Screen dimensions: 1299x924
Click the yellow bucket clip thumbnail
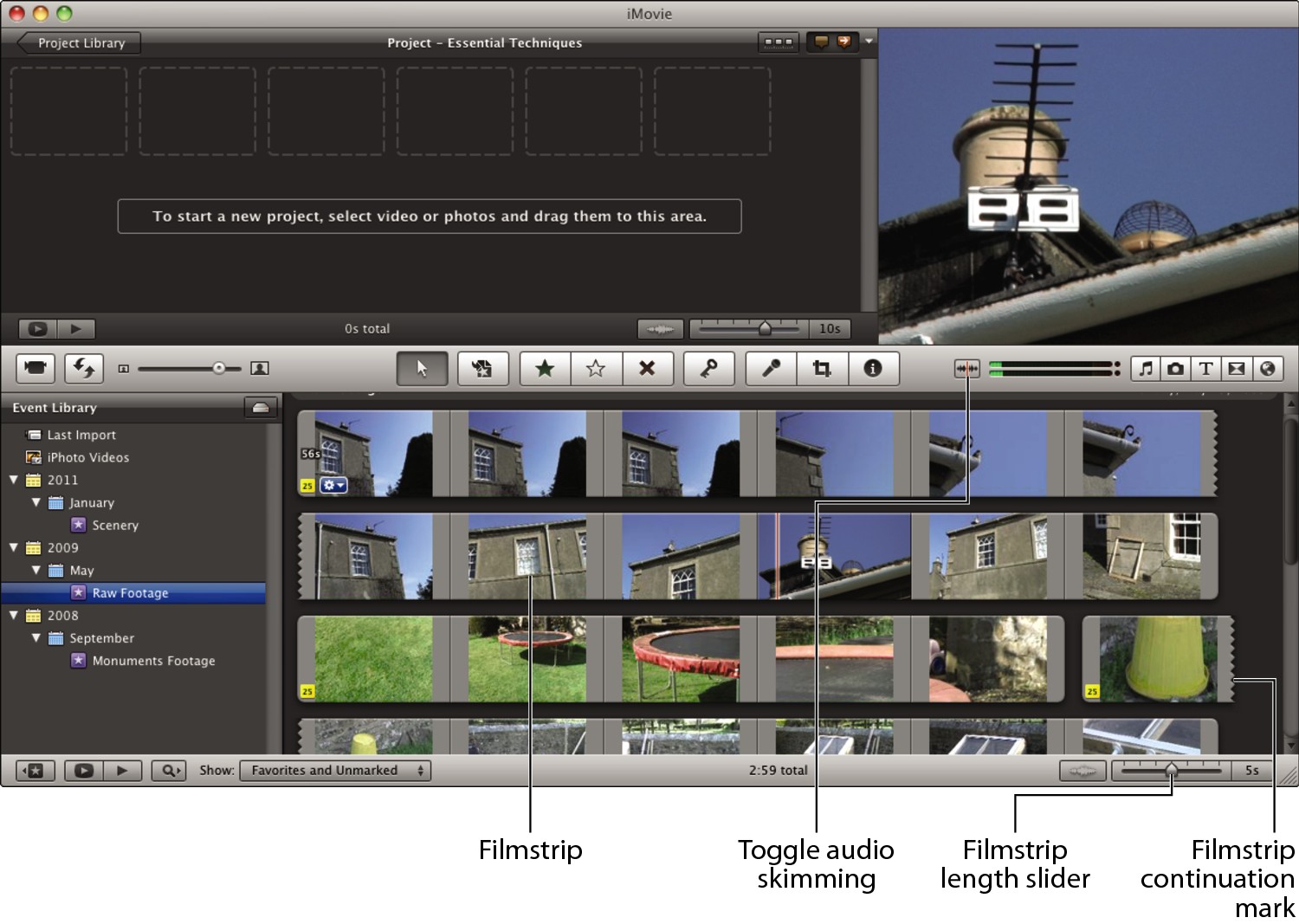1158,659
